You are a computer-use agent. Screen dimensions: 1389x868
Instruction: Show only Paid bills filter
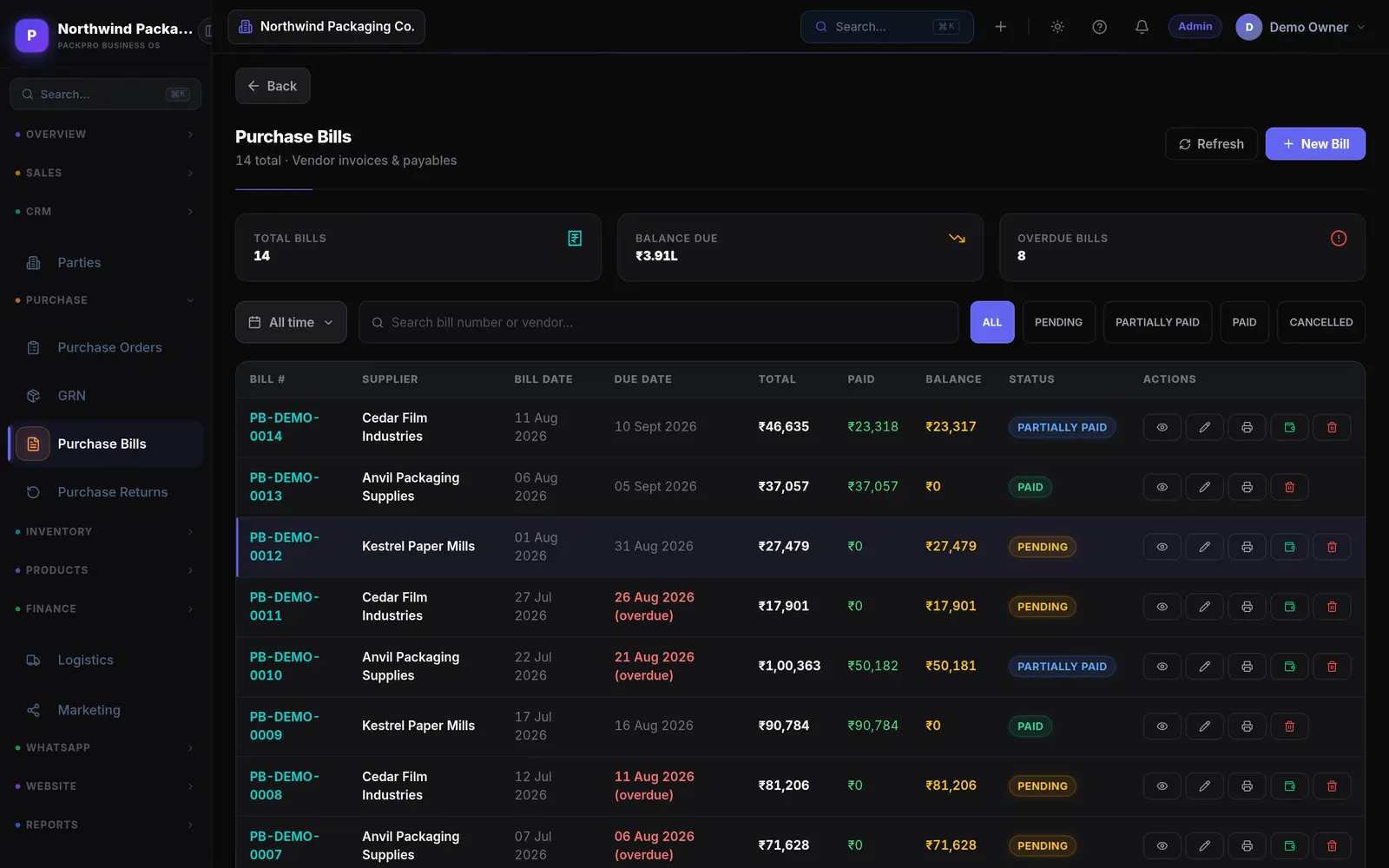(1244, 322)
